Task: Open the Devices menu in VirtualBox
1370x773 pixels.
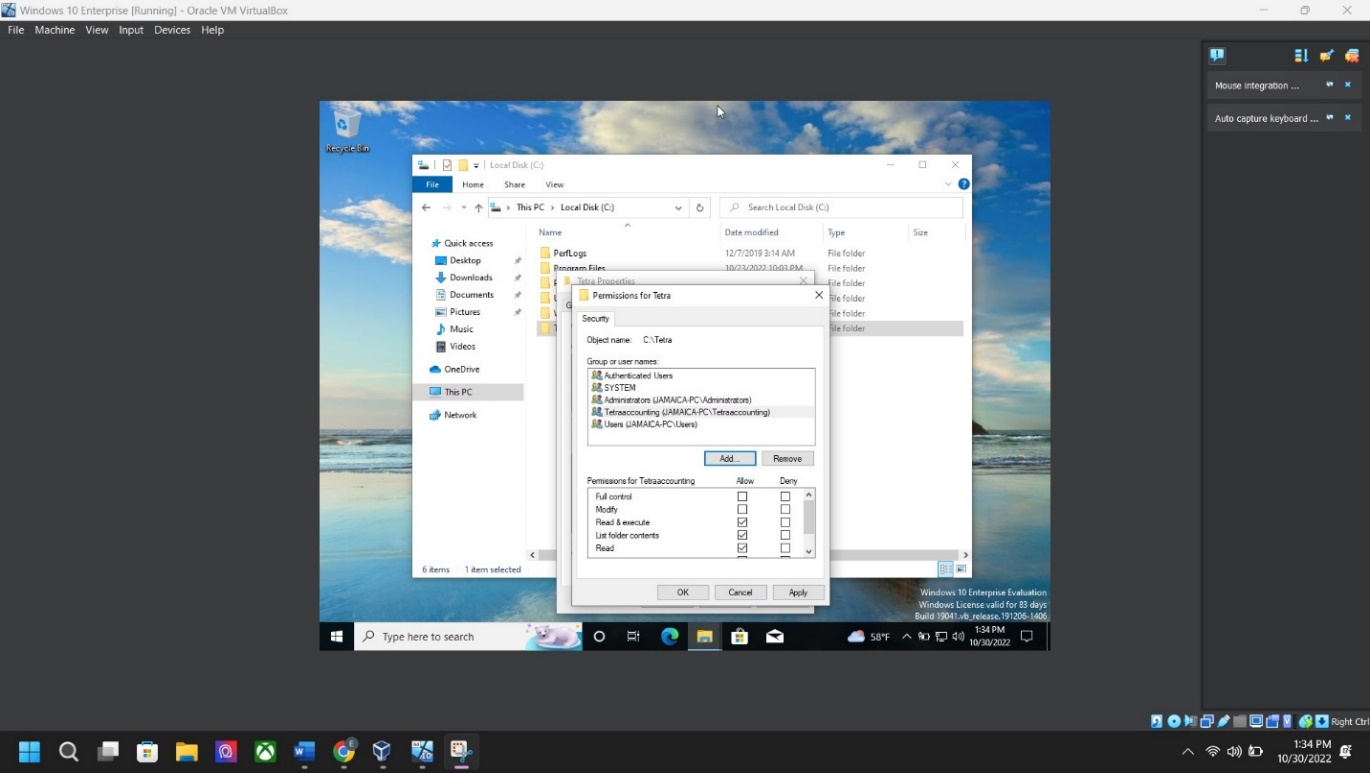Action: (x=172, y=30)
